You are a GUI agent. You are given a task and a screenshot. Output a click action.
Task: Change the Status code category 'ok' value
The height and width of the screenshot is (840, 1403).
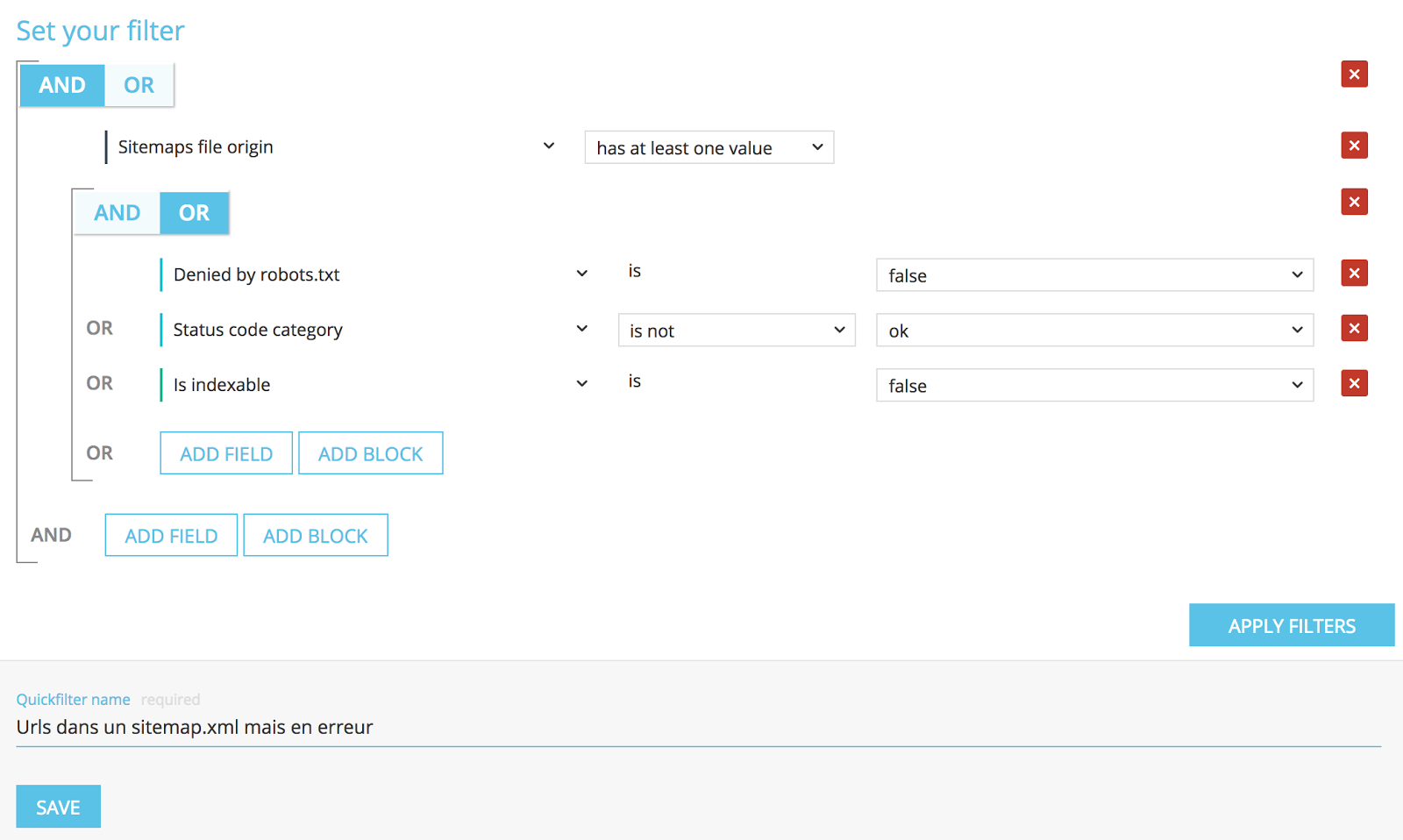pos(1093,331)
